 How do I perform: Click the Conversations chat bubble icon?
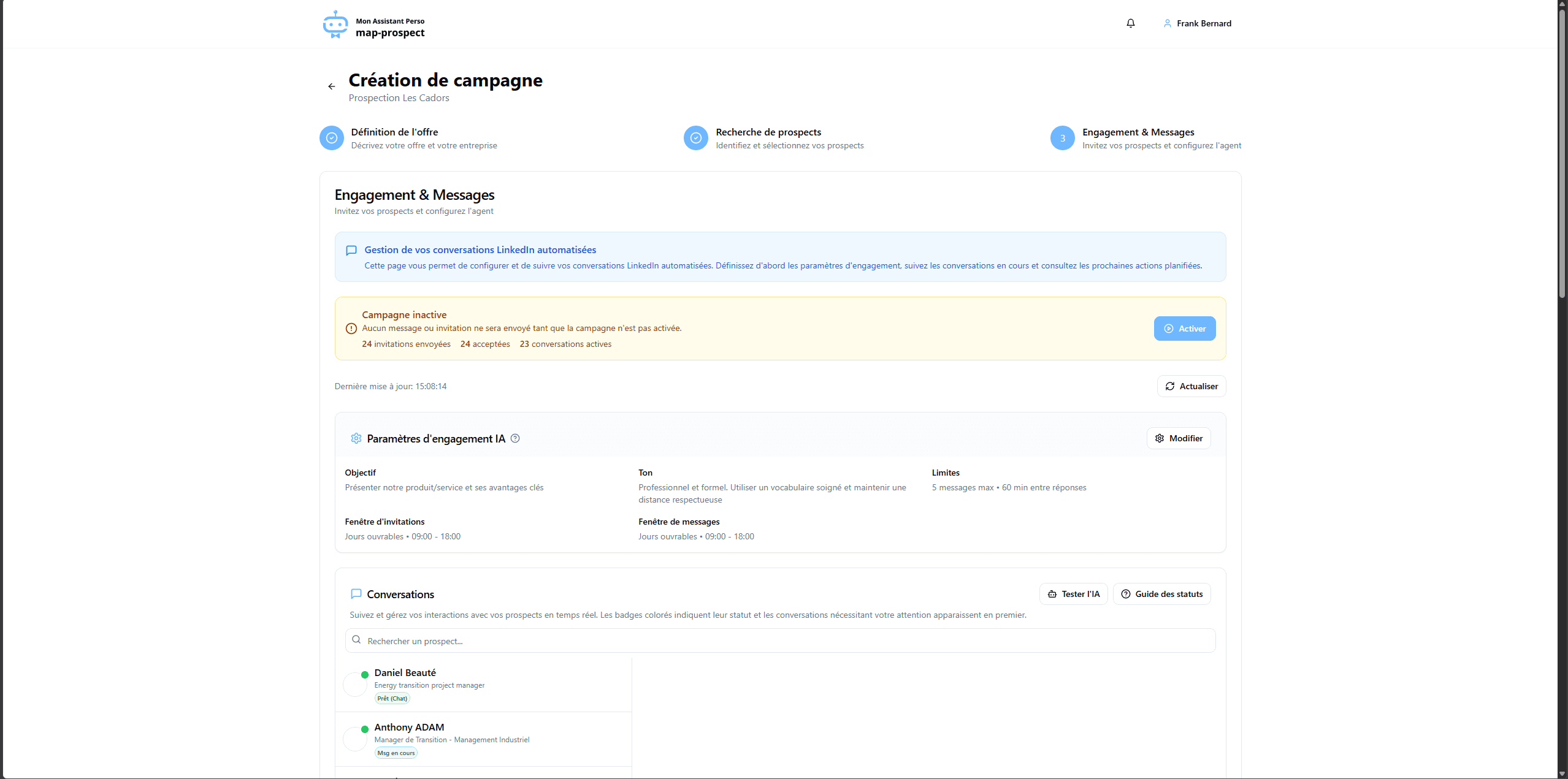coord(356,594)
